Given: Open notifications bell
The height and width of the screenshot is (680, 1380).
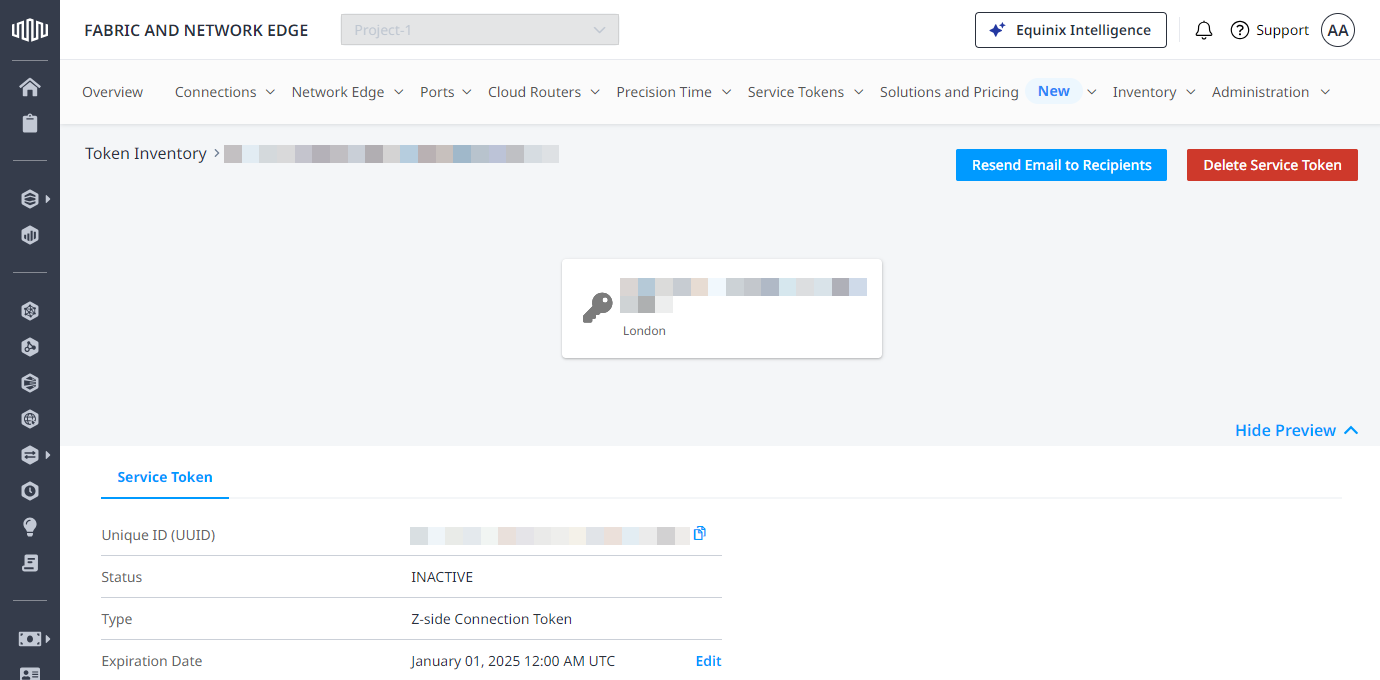Looking at the screenshot, I should (1204, 30).
